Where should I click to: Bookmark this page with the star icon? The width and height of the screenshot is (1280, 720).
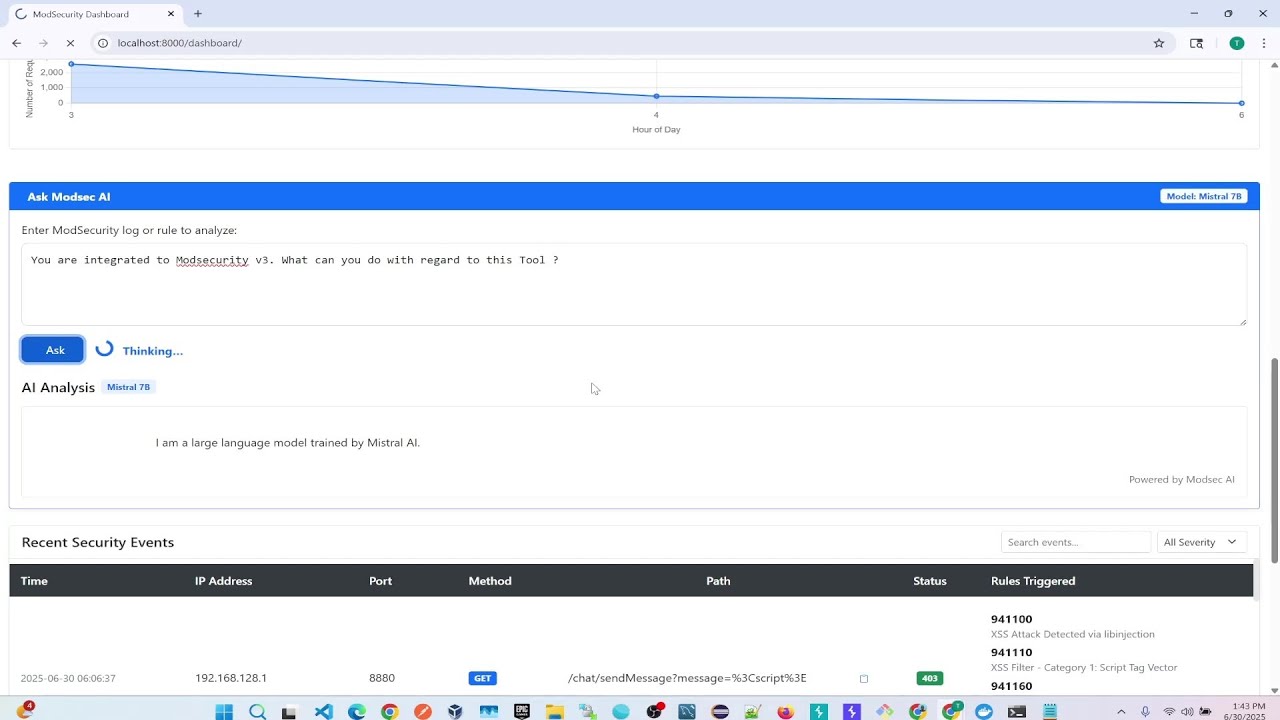1159,43
